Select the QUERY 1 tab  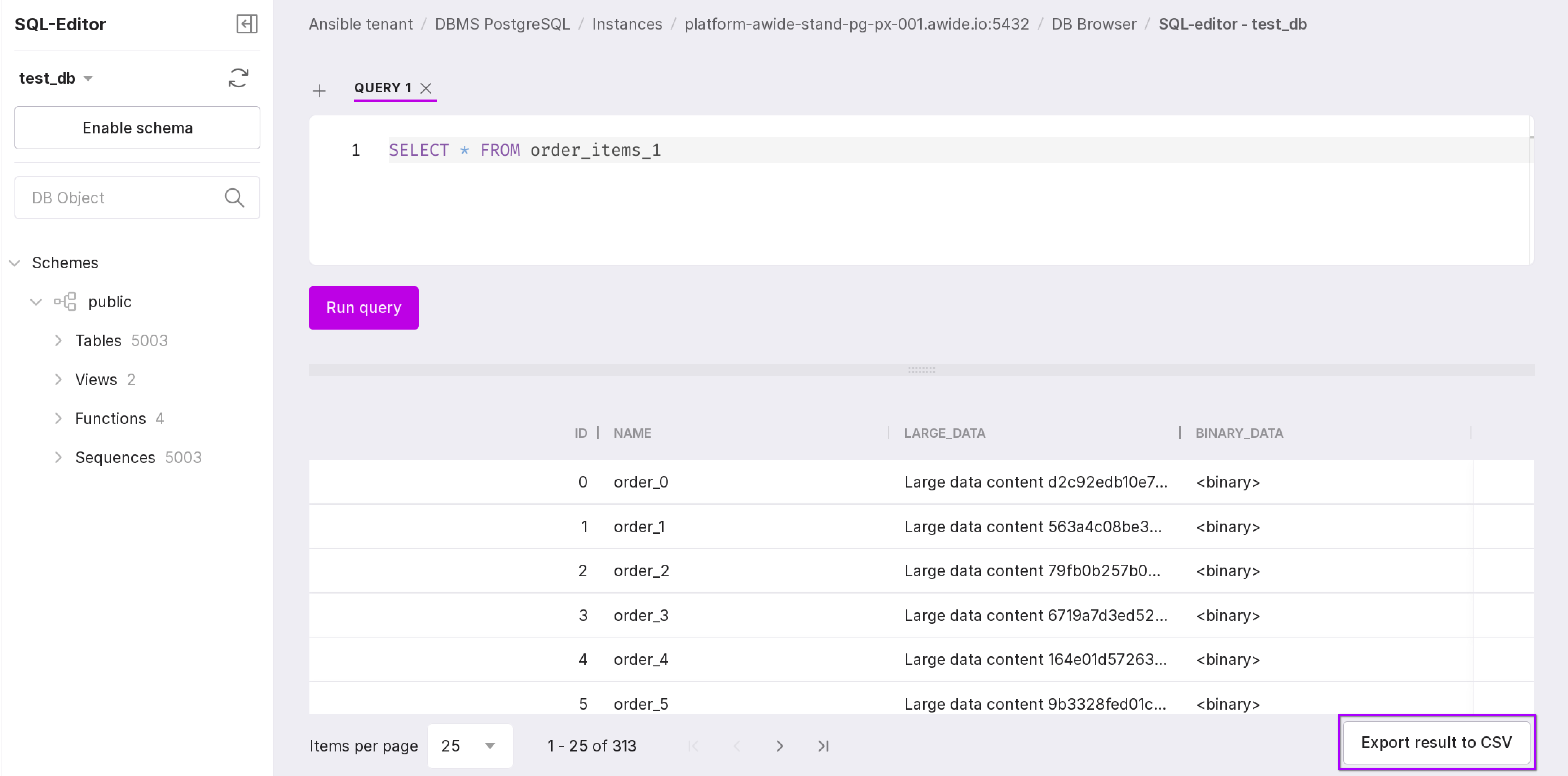pyautogui.click(x=382, y=88)
